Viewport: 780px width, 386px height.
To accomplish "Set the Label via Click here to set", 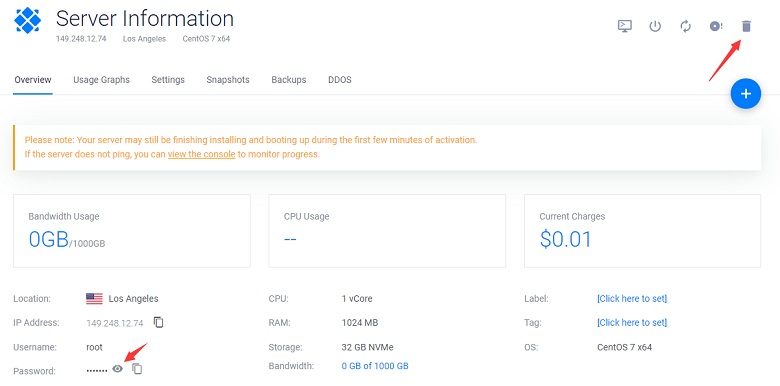I will point(632,298).
